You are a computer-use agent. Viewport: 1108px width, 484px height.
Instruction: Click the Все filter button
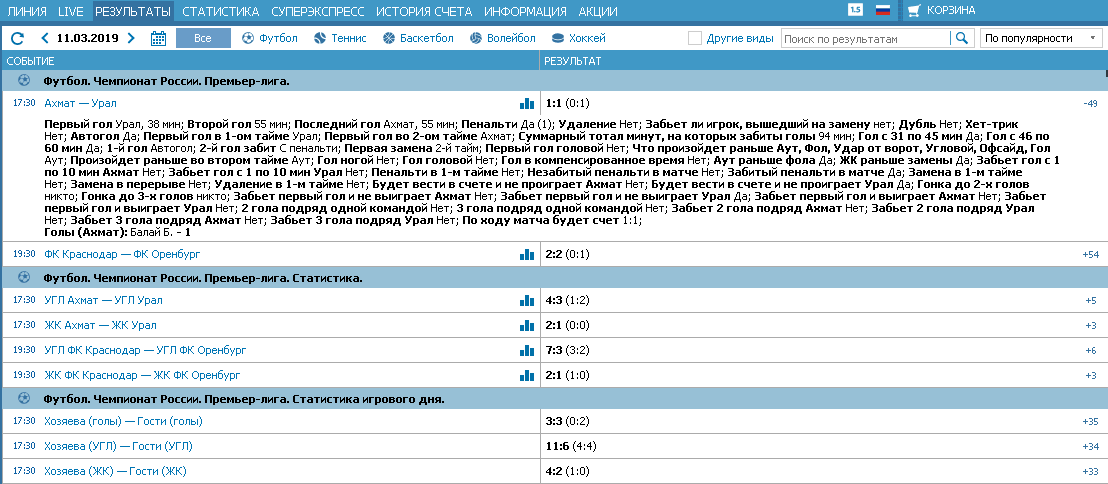click(203, 38)
